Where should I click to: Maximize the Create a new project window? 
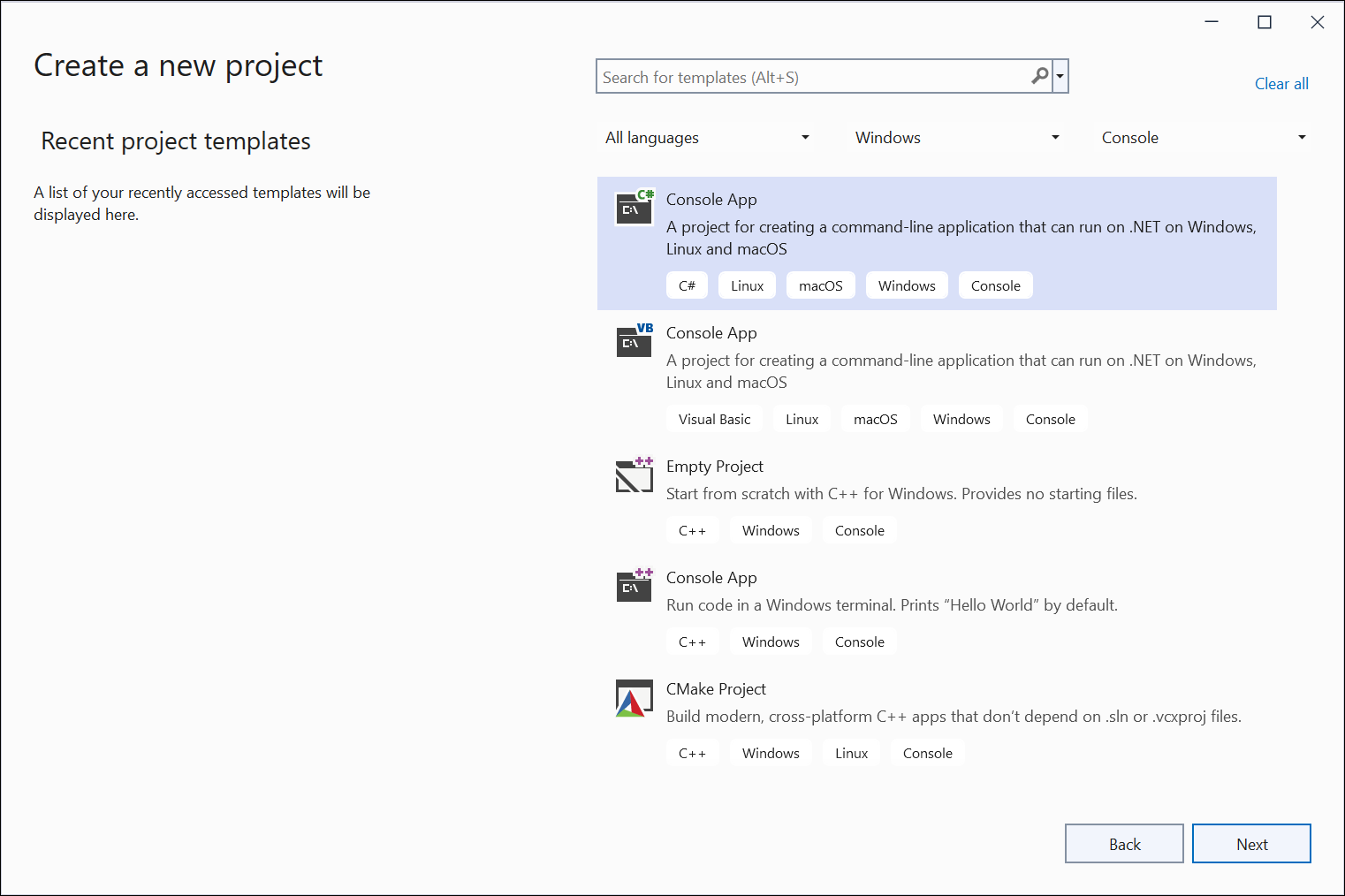pos(1264,22)
